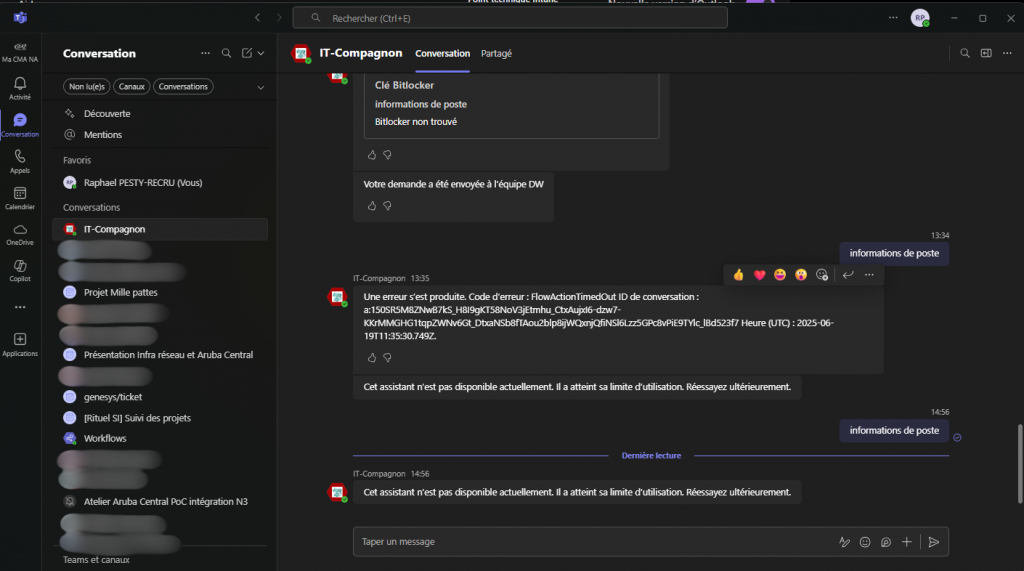Open more reactions picker
1024x571 pixels.
[x=822, y=274]
